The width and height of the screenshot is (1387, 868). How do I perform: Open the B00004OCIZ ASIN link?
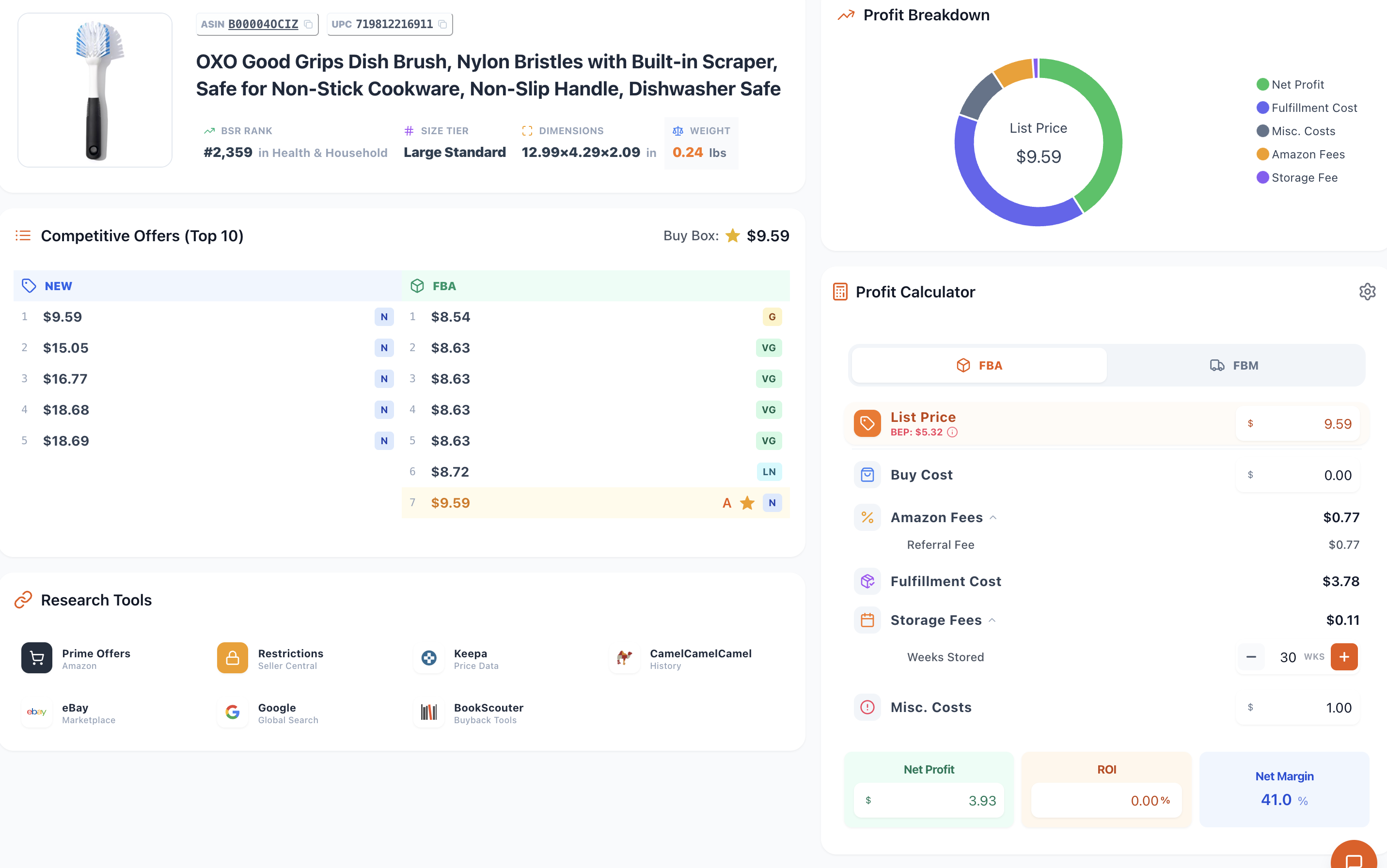(263, 24)
